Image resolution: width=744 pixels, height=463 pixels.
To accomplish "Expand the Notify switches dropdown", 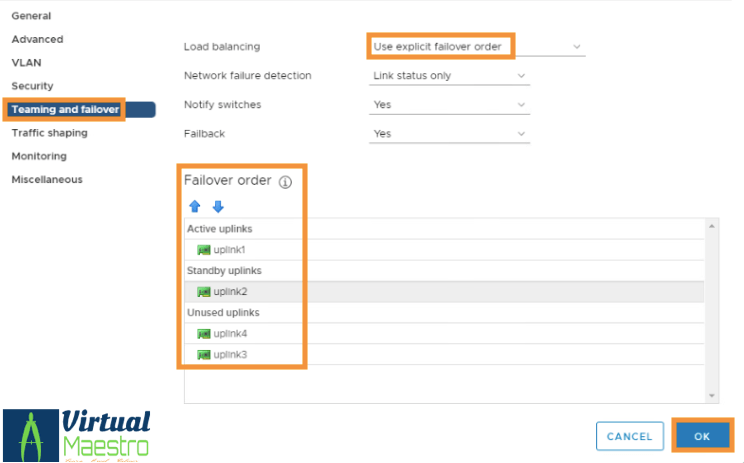I will tap(448, 105).
